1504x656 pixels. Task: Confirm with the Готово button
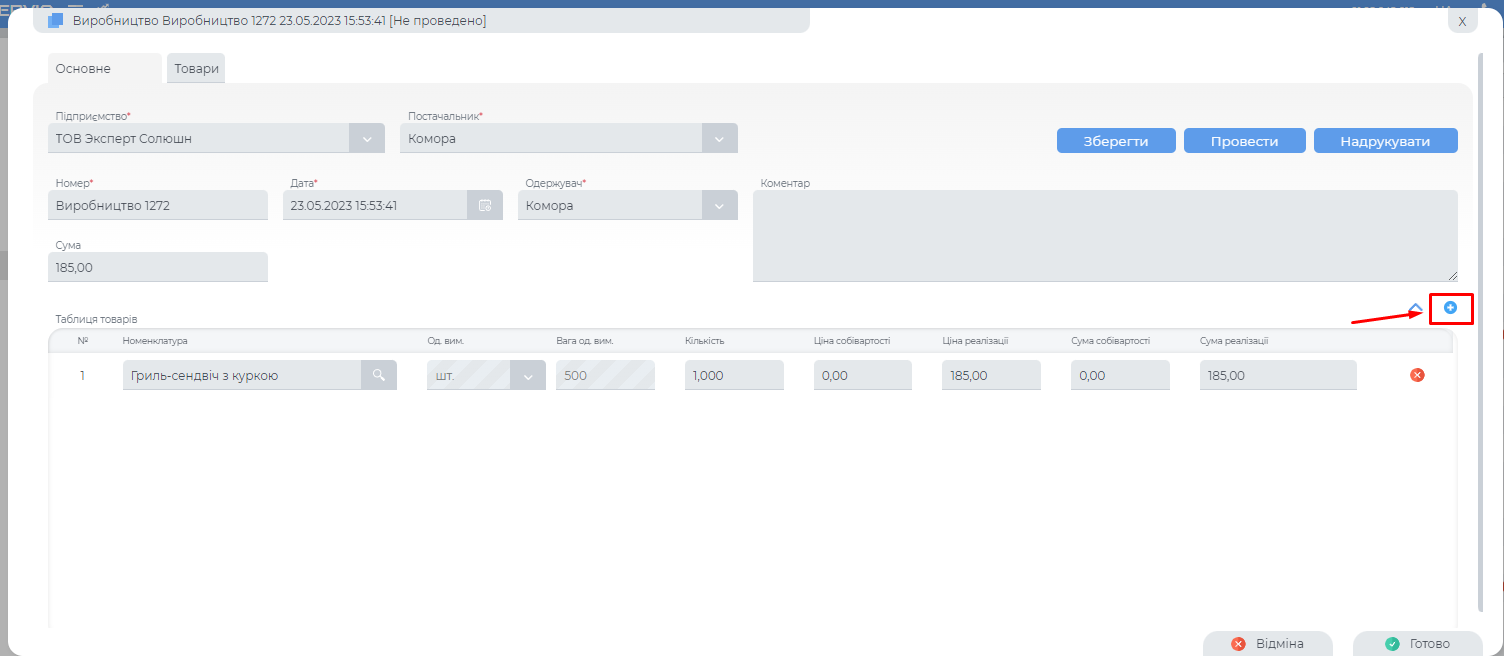coord(1417,643)
